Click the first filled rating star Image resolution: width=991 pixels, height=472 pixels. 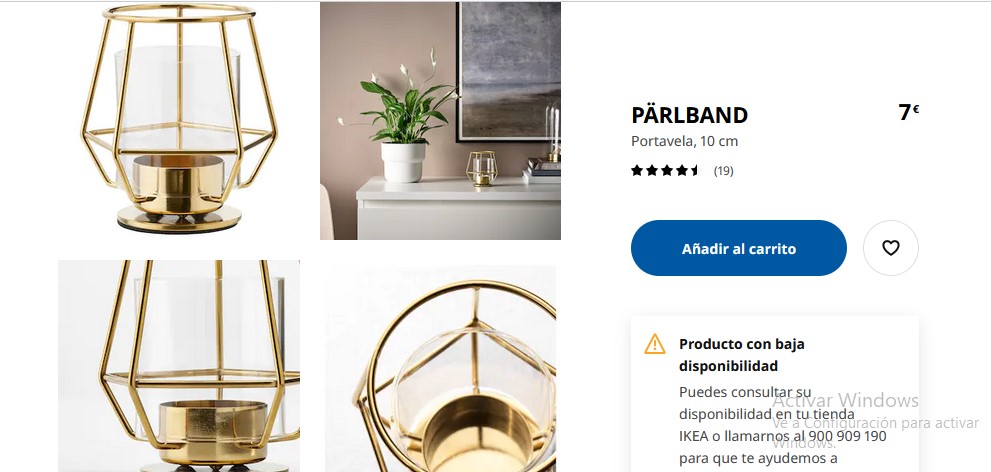[x=637, y=170]
